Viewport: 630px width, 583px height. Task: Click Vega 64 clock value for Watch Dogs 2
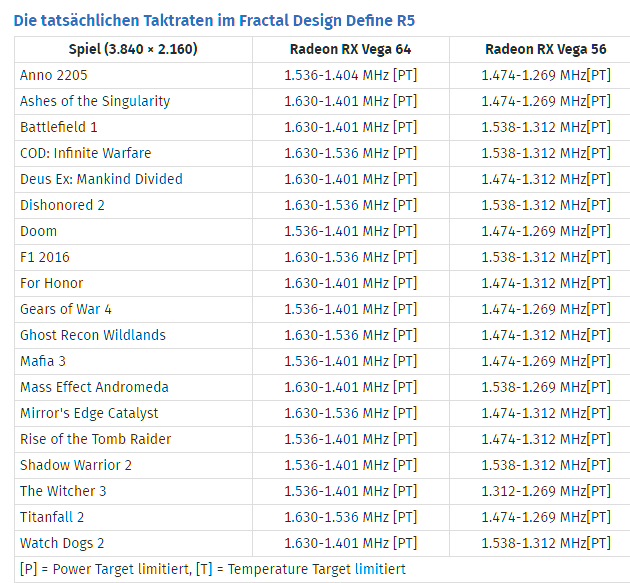(x=350, y=543)
